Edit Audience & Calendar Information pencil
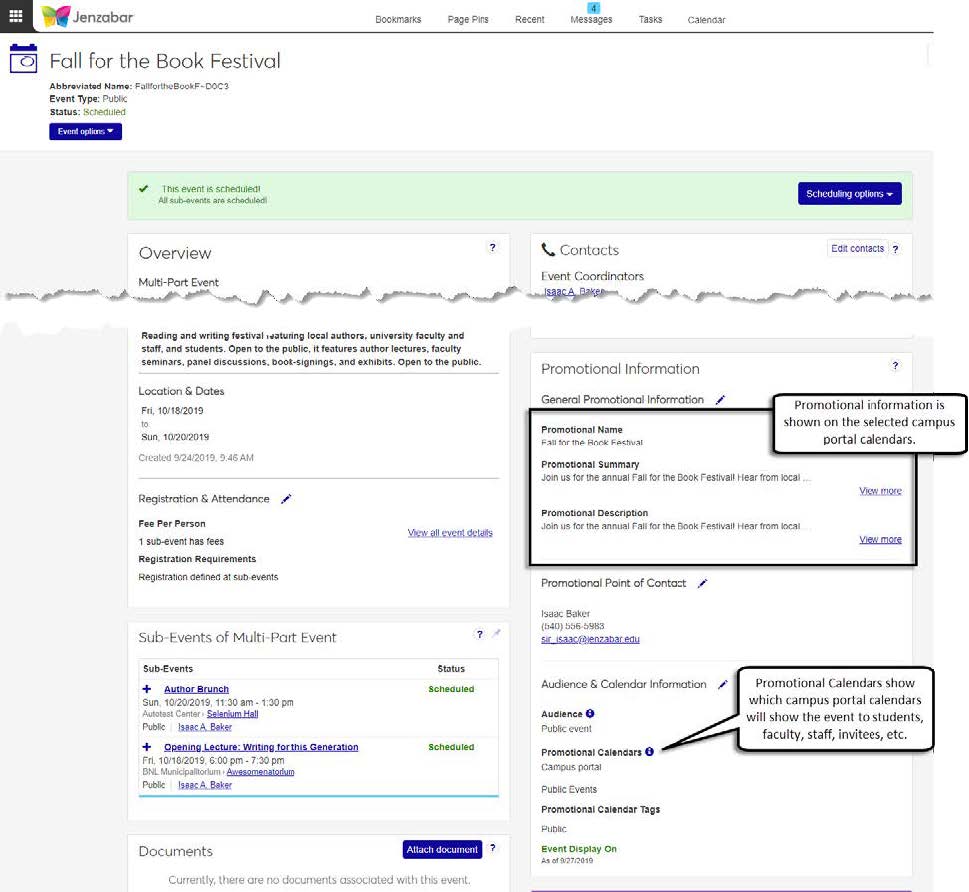The width and height of the screenshot is (969, 892). [x=722, y=685]
